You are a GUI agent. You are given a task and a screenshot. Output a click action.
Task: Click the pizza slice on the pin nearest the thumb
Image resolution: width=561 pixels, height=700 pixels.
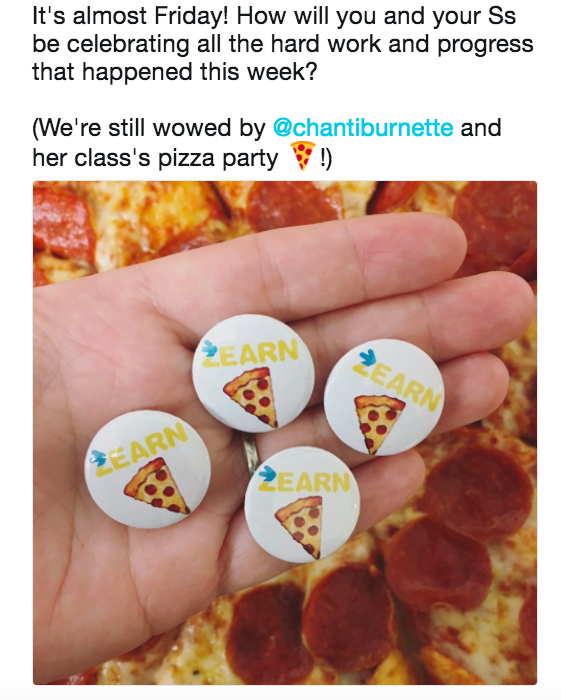156,485
